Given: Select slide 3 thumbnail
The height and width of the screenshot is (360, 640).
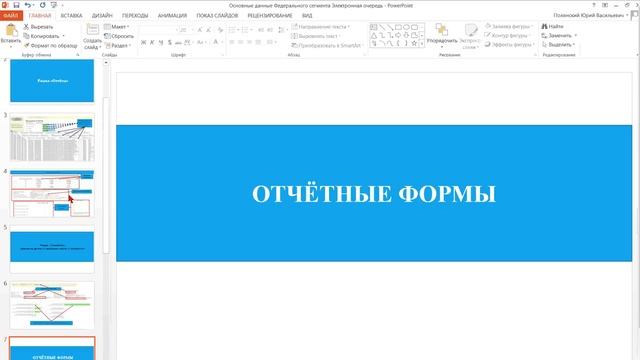Looking at the screenshot, I should pyautogui.click(x=52, y=138).
